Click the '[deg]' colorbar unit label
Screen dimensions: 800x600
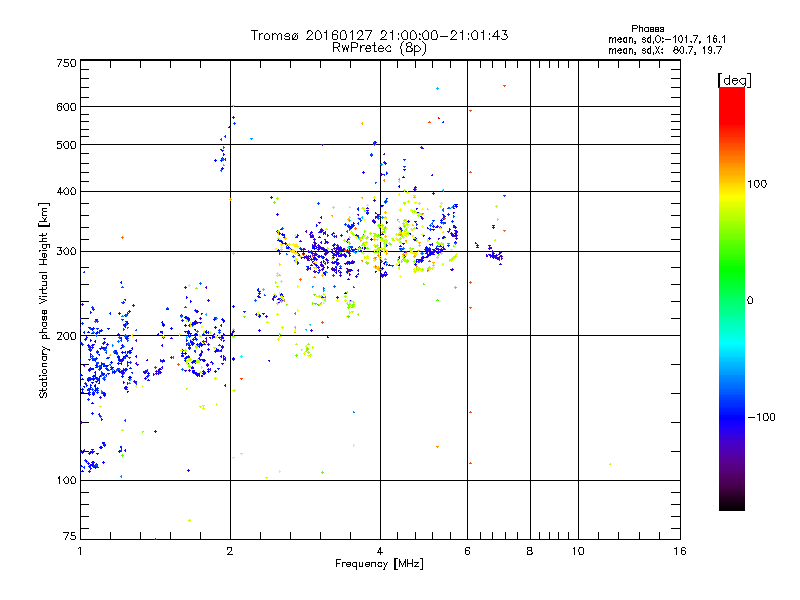point(734,80)
